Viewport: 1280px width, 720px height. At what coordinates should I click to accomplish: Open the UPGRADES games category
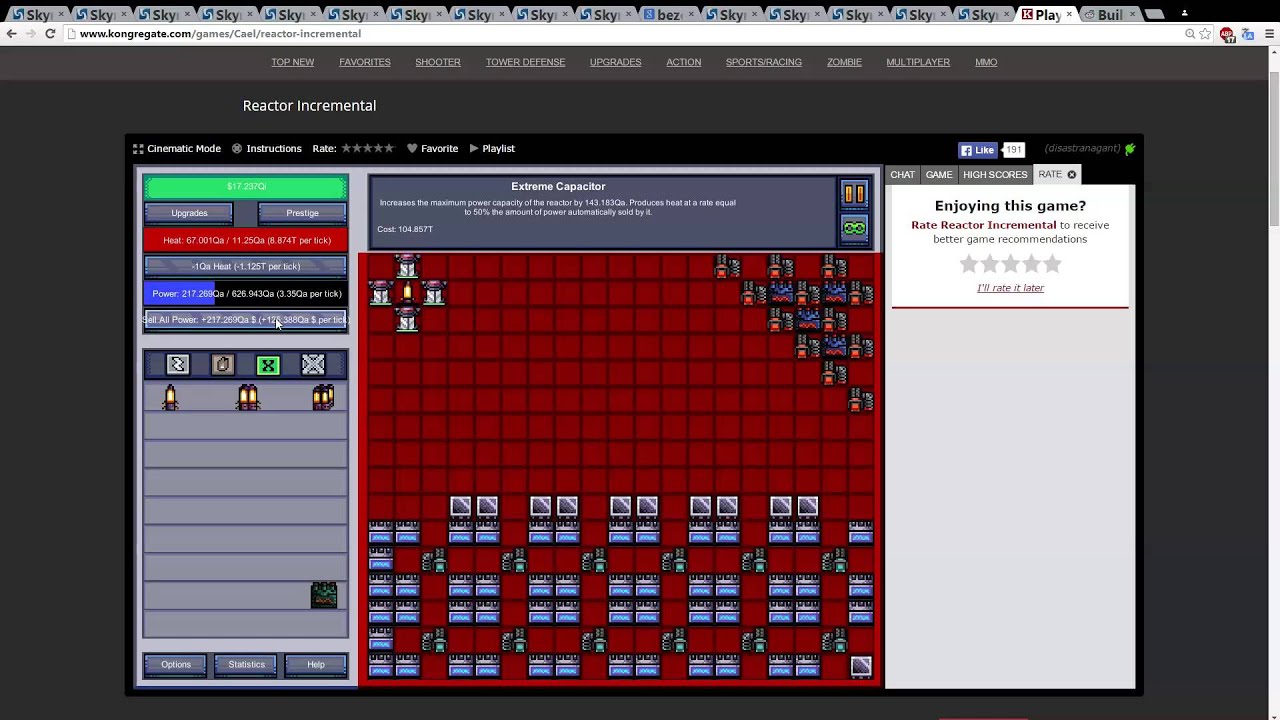coord(615,62)
